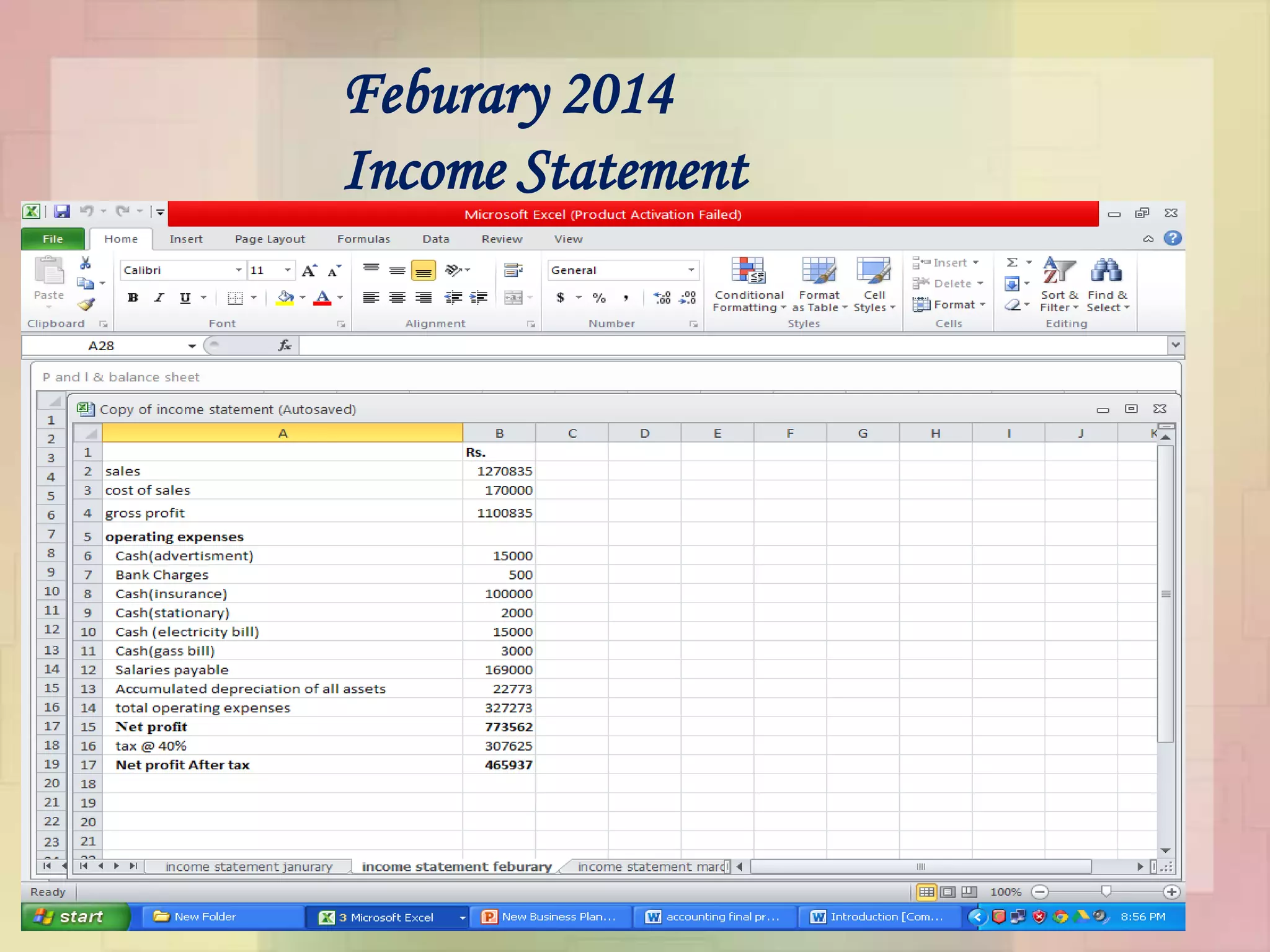Click the Wrap Text icon
This screenshot has height=952, width=1270.
[x=513, y=270]
